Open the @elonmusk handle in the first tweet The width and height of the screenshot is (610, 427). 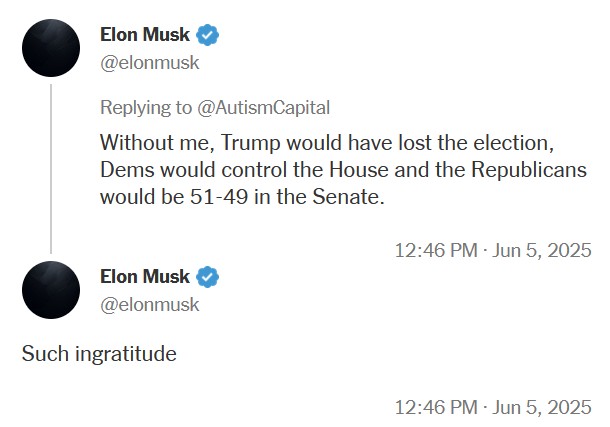(x=149, y=62)
